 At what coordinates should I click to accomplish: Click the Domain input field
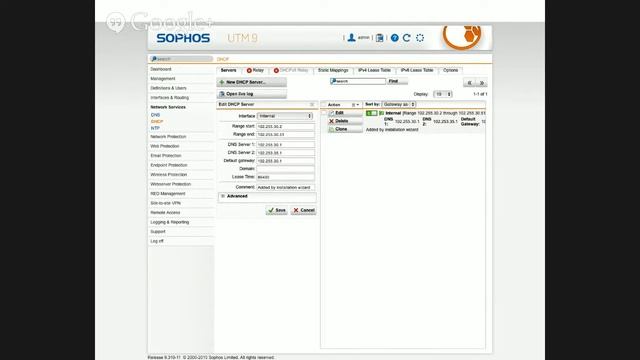pos(285,169)
